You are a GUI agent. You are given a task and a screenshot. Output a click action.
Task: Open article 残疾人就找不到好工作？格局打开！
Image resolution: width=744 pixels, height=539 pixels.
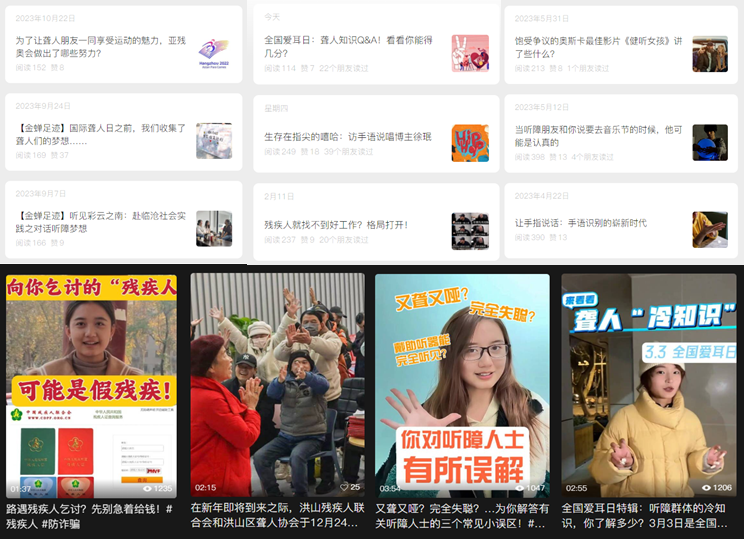335,225
